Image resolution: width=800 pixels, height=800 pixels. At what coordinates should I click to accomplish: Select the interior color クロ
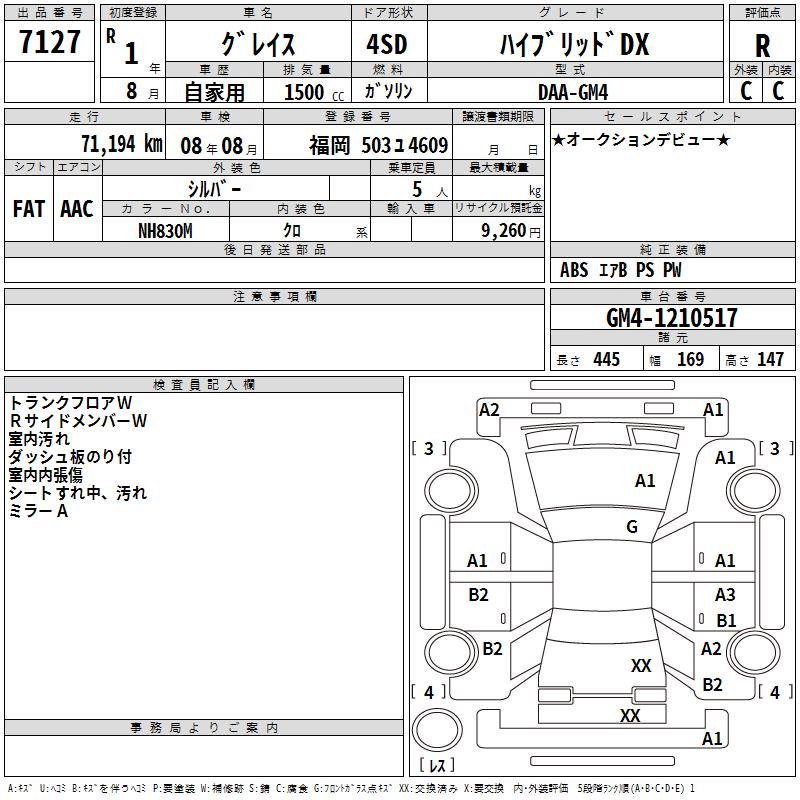[292, 231]
